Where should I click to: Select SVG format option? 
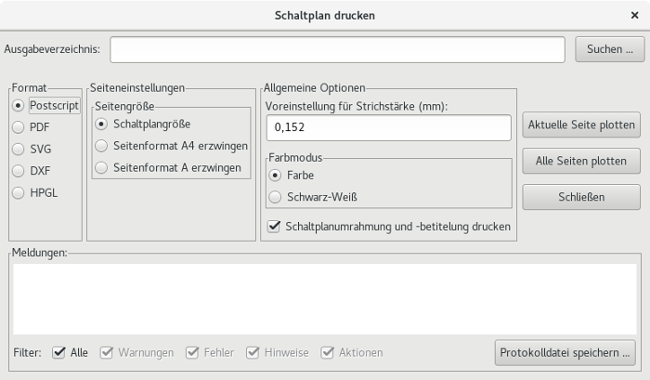tap(18, 149)
